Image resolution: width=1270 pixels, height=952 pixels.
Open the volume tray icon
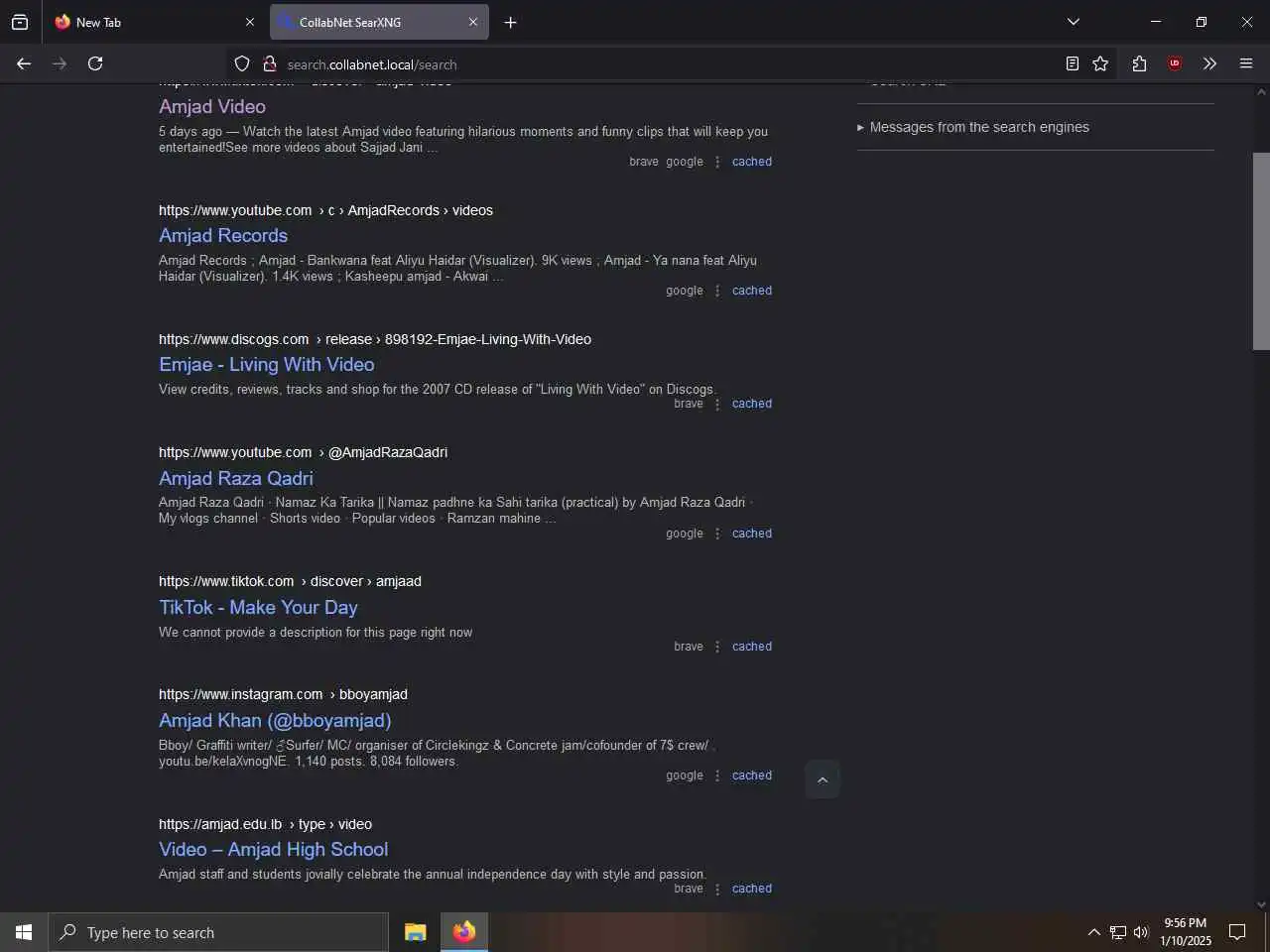pyautogui.click(x=1141, y=932)
